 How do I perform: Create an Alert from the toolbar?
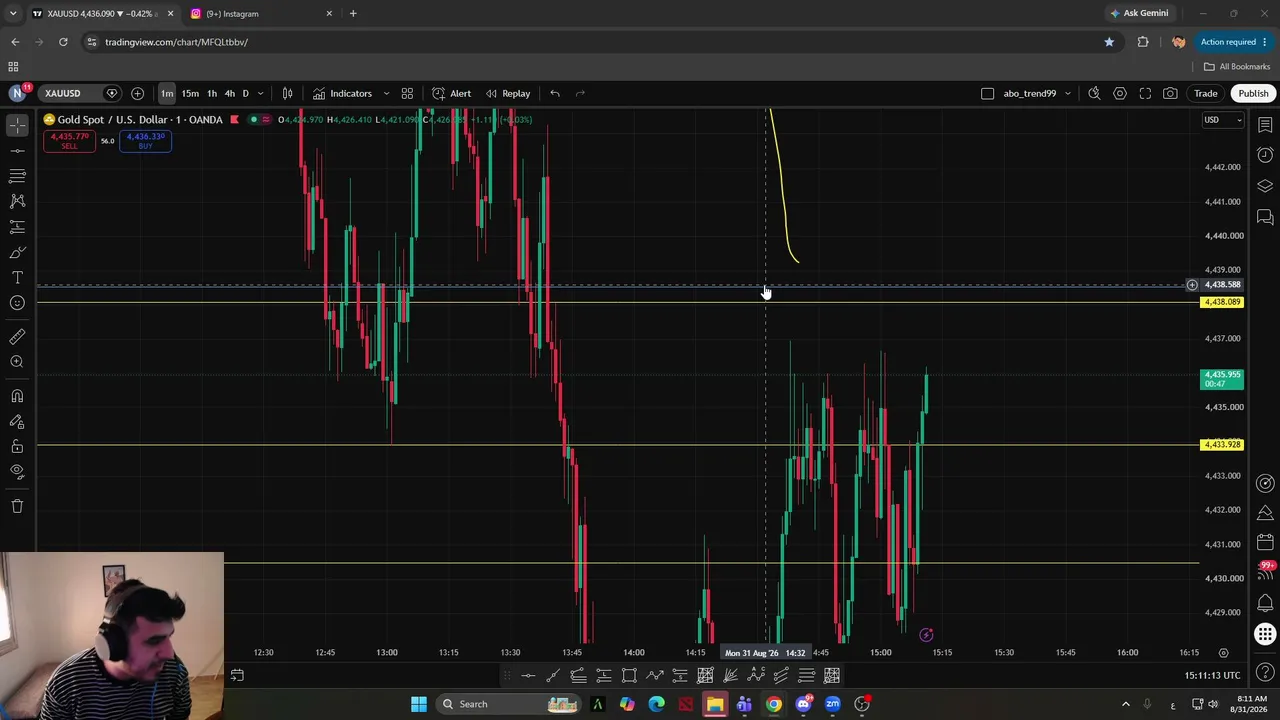click(451, 93)
